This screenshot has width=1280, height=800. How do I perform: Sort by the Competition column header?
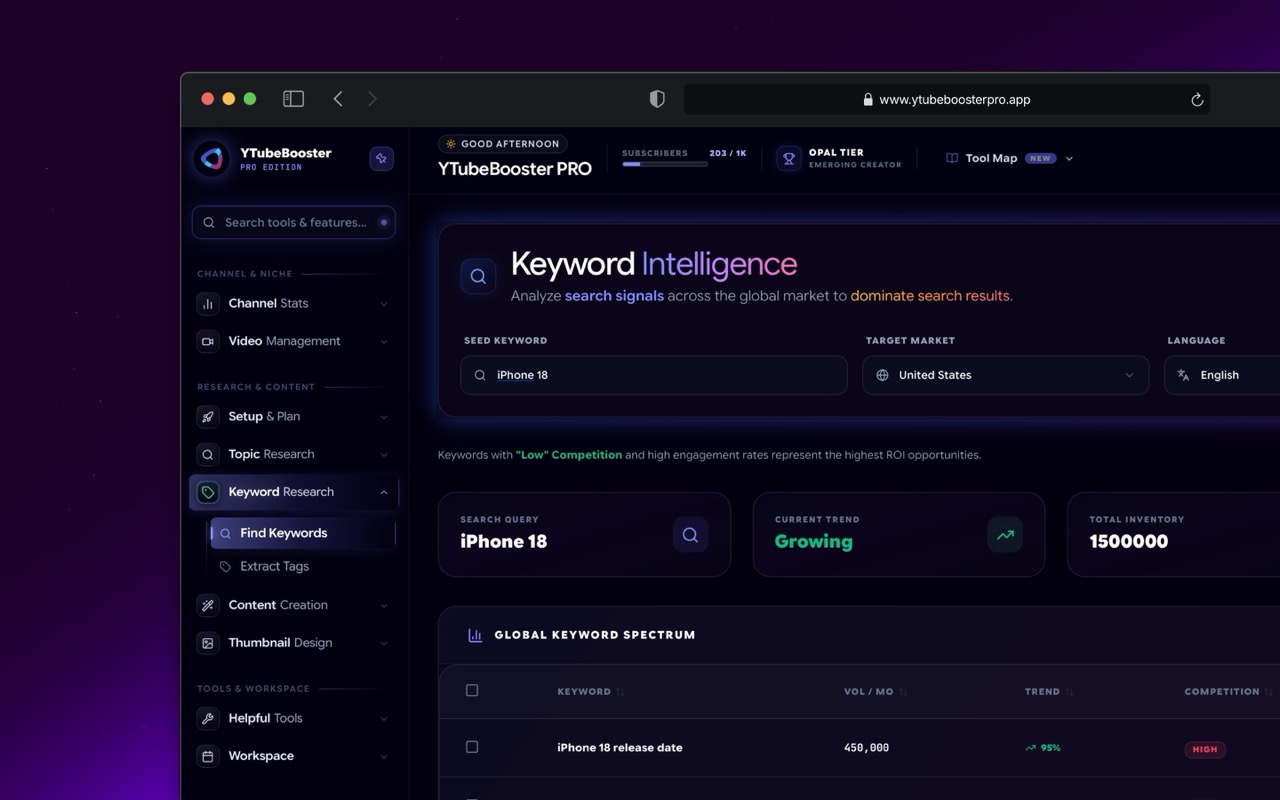tap(1230, 692)
